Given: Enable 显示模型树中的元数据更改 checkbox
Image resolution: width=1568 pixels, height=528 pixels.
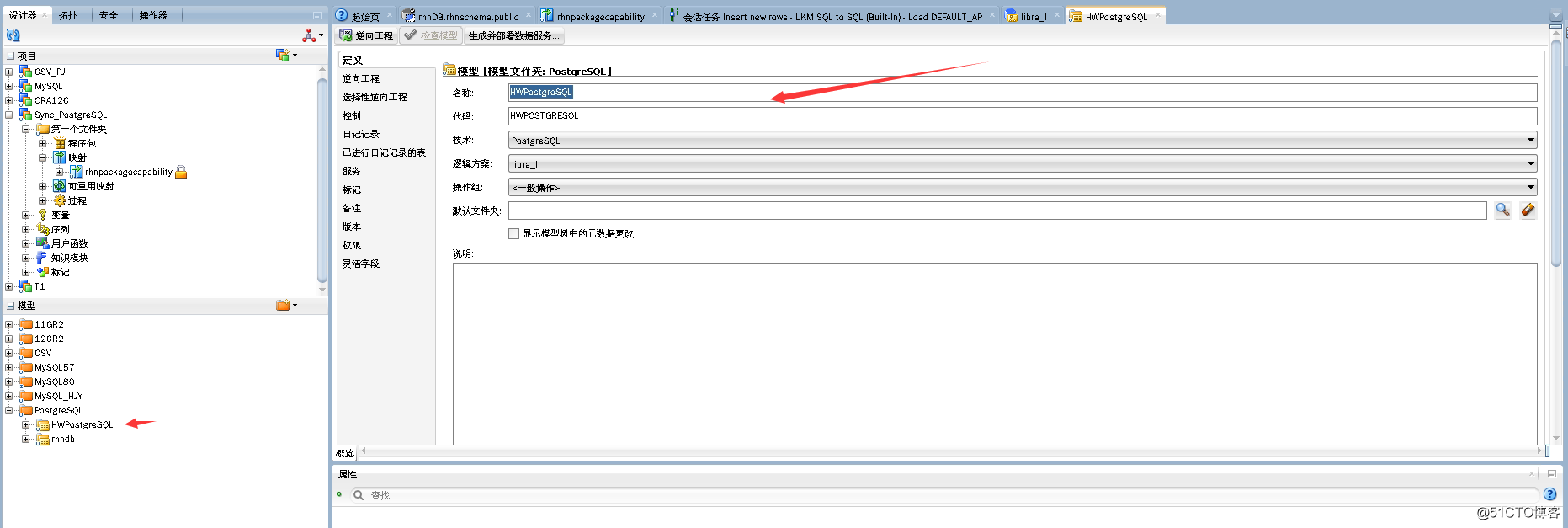Looking at the screenshot, I should point(513,233).
